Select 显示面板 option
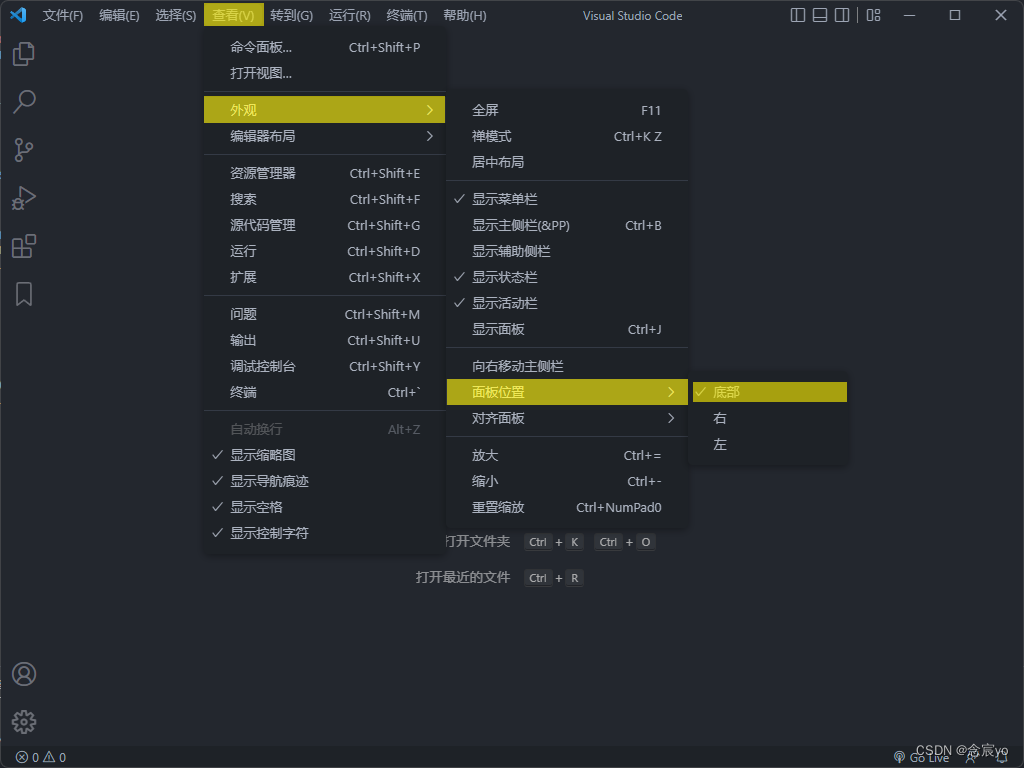 tap(567, 330)
